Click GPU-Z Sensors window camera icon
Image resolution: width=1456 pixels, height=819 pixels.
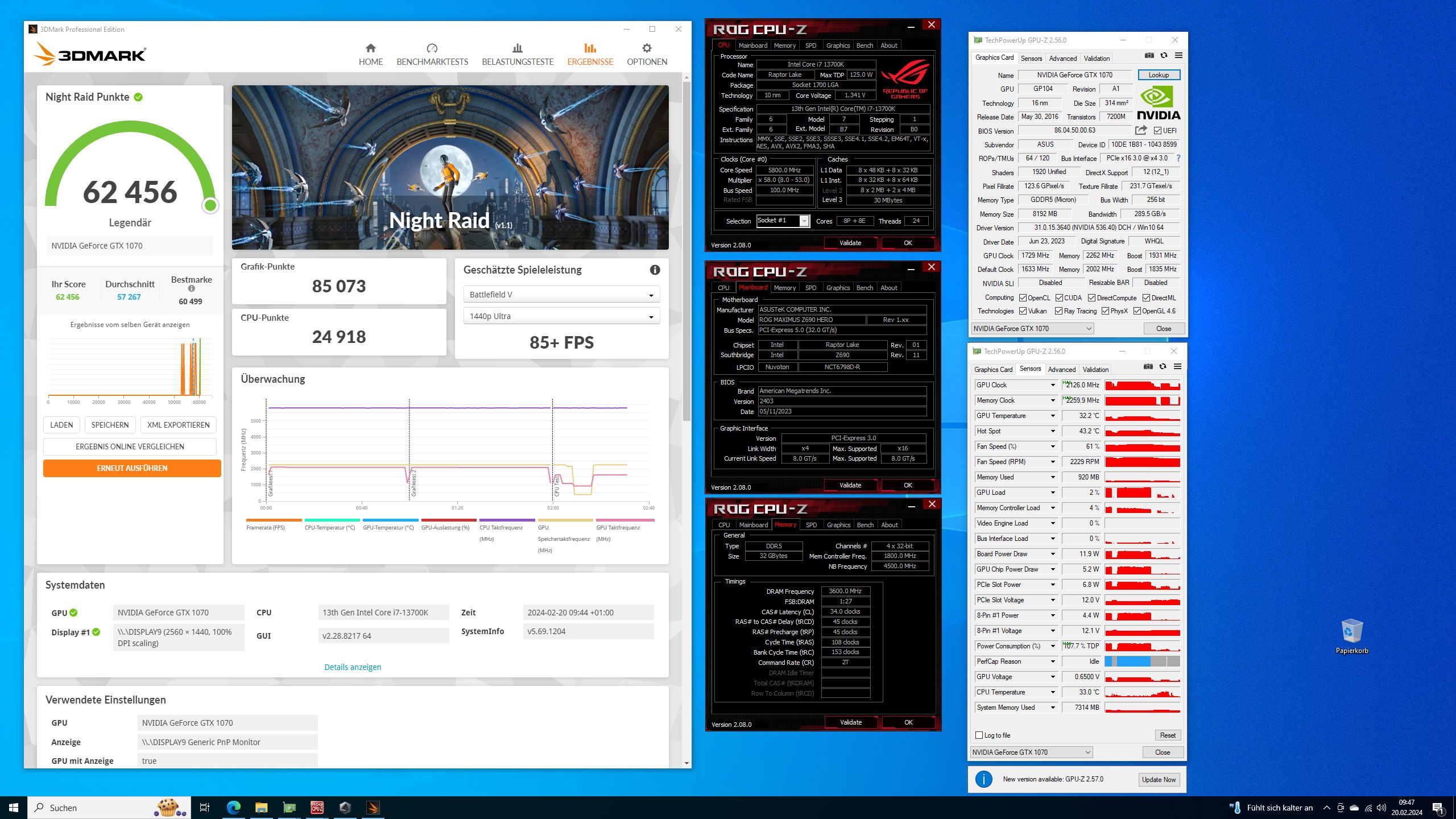(x=1148, y=366)
